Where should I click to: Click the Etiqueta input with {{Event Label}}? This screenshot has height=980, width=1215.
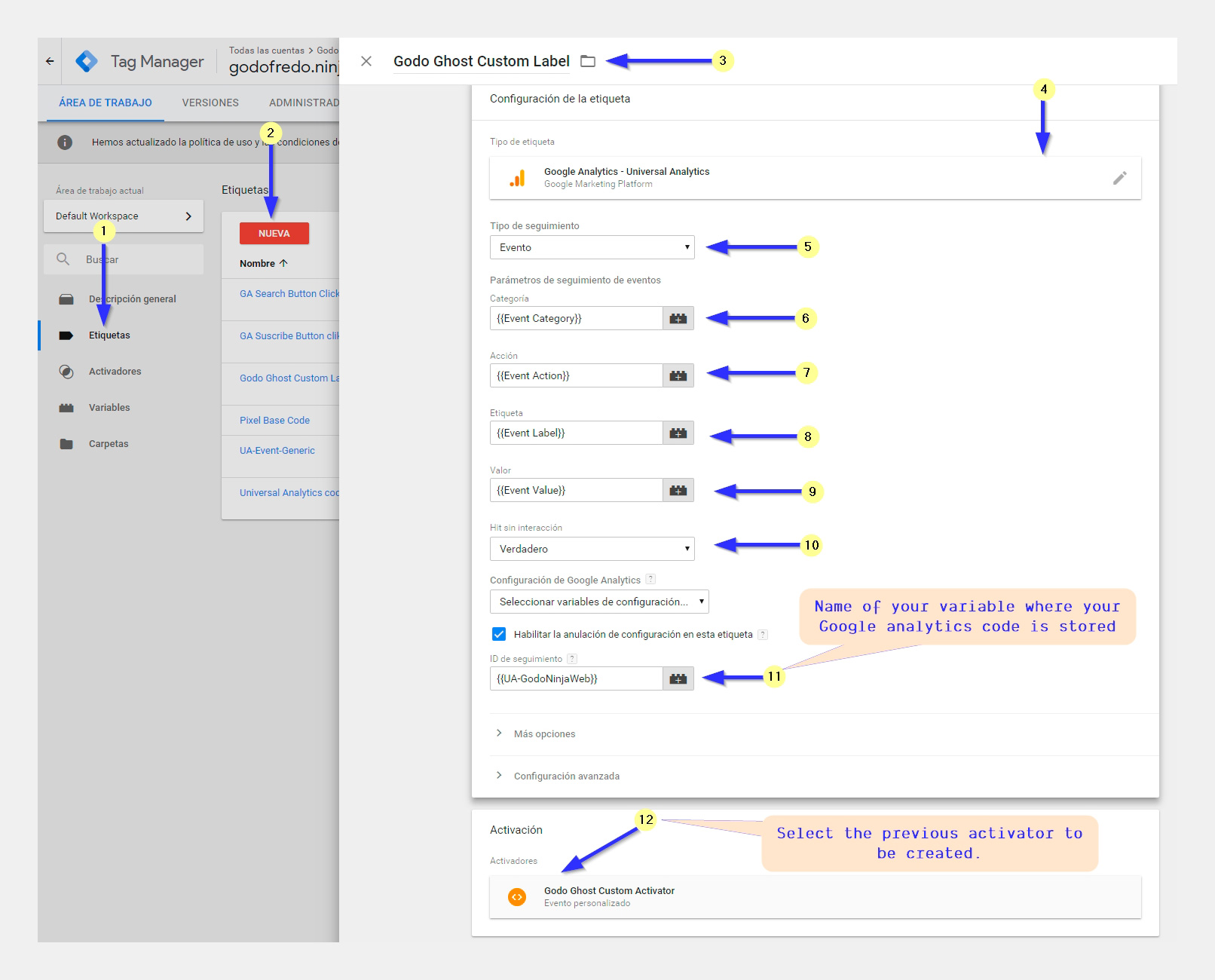pyautogui.click(x=576, y=433)
